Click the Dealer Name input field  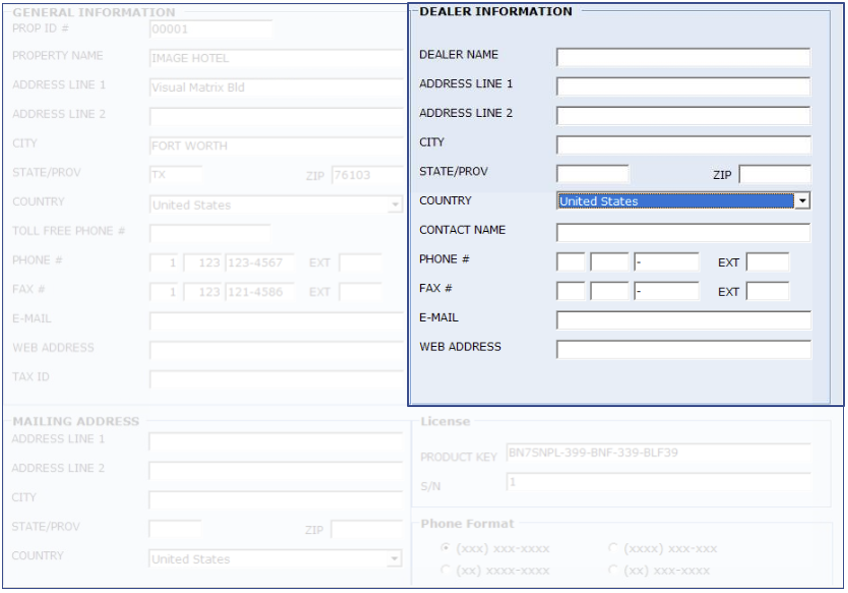click(683, 57)
